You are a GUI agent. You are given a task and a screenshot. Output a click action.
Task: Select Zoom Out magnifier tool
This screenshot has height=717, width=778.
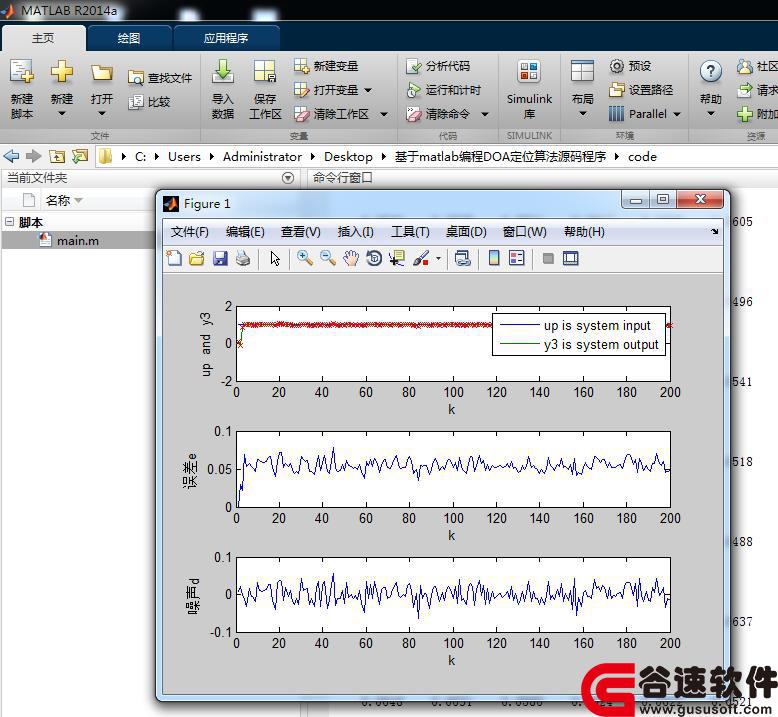(327, 258)
